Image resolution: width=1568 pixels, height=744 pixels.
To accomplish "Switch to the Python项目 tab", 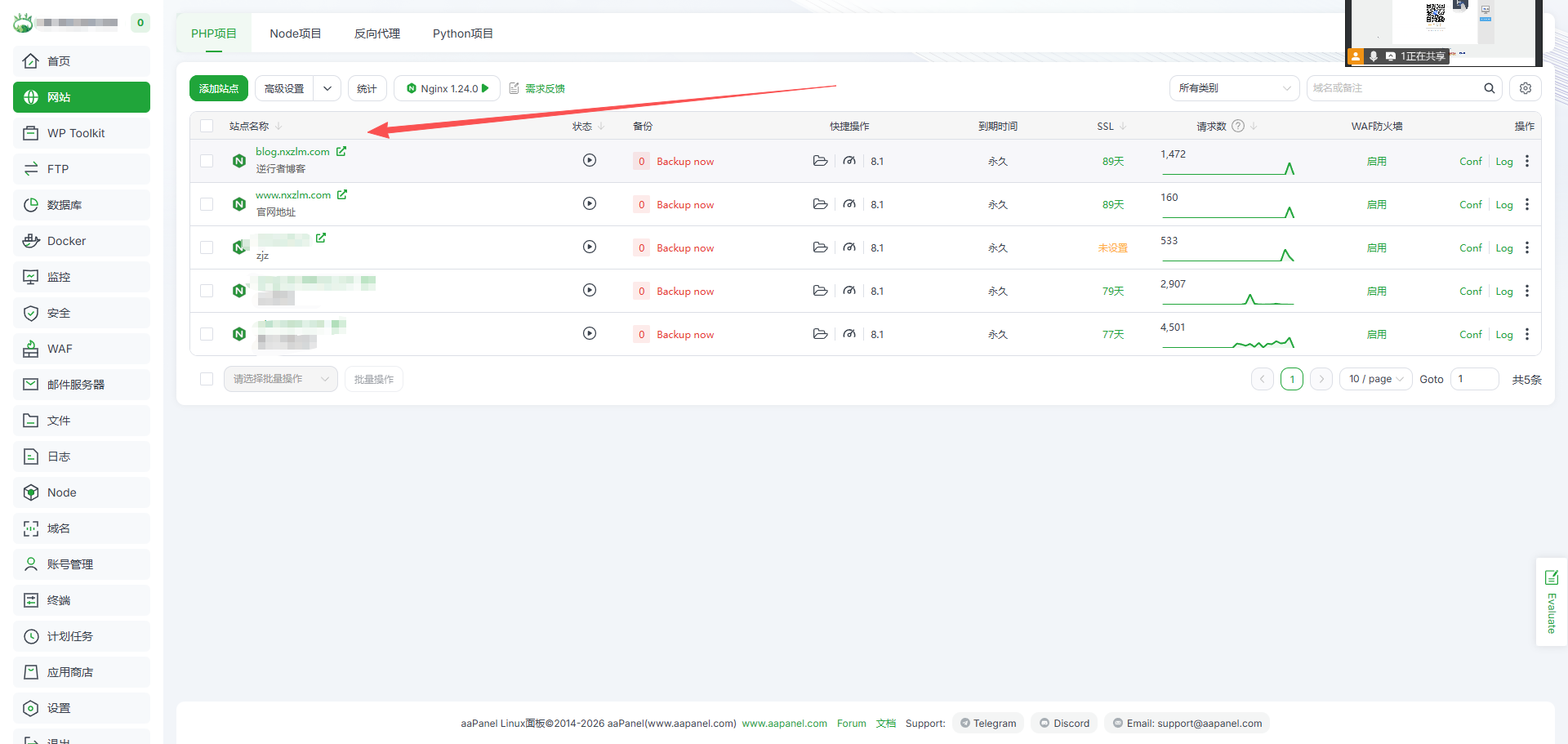I will [462, 33].
